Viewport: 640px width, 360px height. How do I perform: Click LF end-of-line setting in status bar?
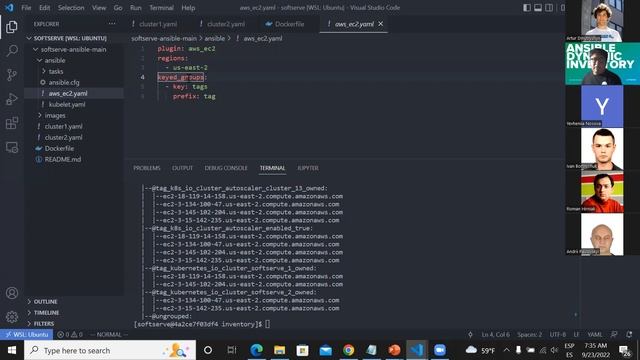pos(576,334)
